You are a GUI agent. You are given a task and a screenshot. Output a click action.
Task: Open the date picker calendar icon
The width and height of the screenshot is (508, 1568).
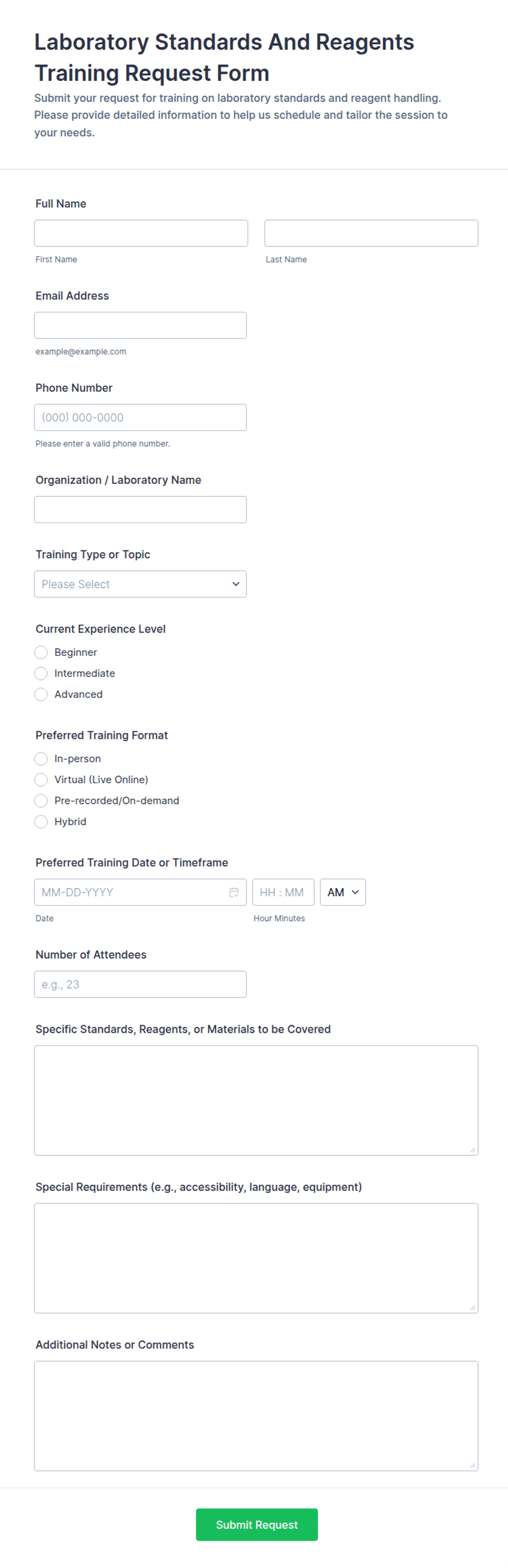tap(234, 892)
